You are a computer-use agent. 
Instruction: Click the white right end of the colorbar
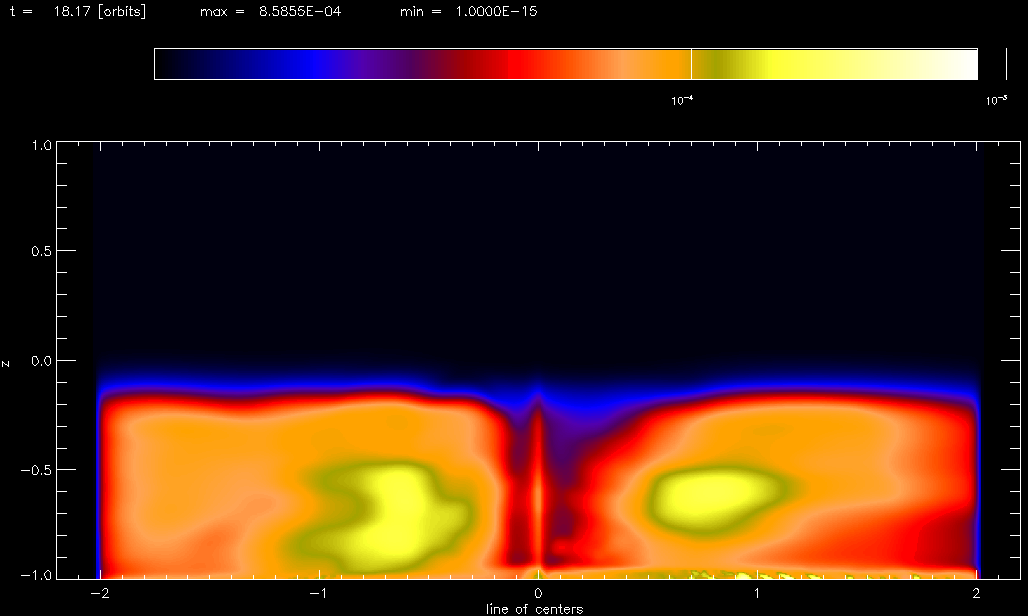960,64
